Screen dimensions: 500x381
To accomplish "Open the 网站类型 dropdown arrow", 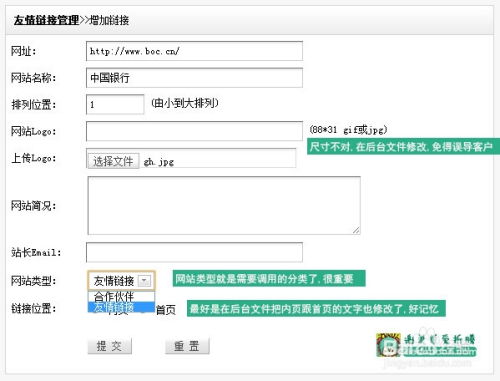I will pyautogui.click(x=145, y=281).
